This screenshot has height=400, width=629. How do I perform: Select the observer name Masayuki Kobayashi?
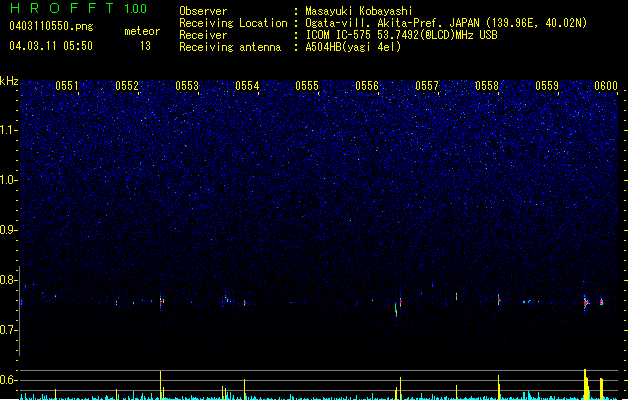coord(359,11)
